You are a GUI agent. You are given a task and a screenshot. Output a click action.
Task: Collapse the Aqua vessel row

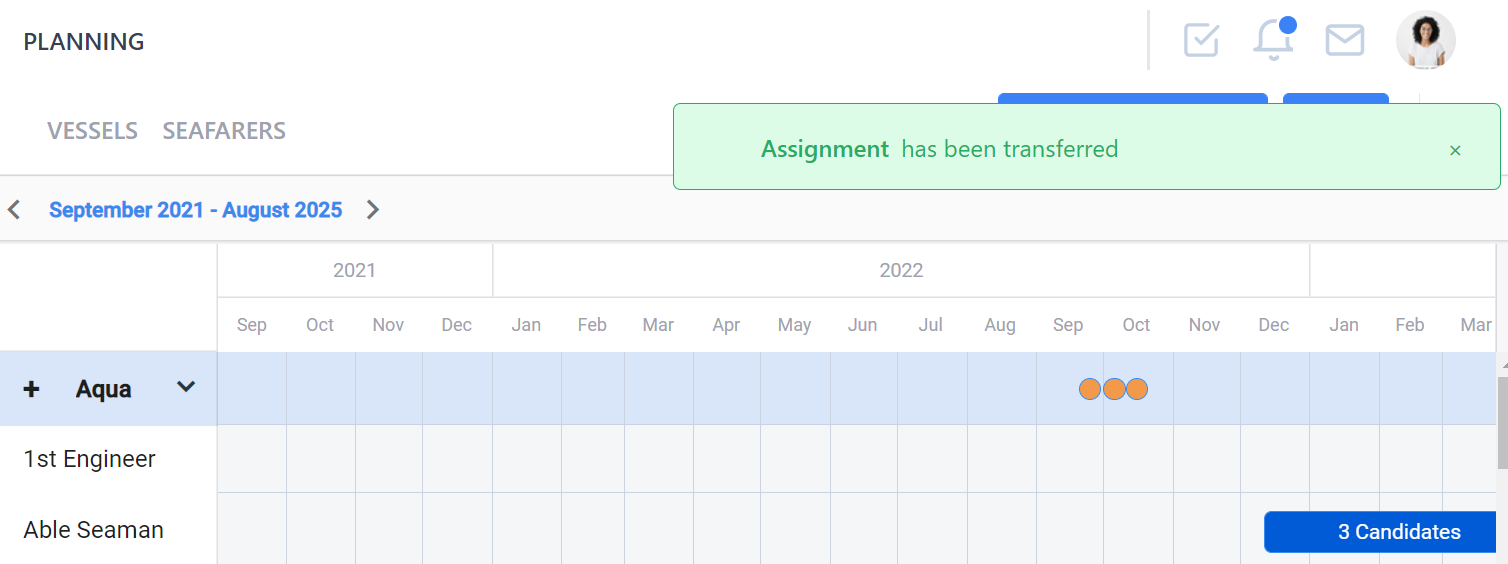pos(186,387)
